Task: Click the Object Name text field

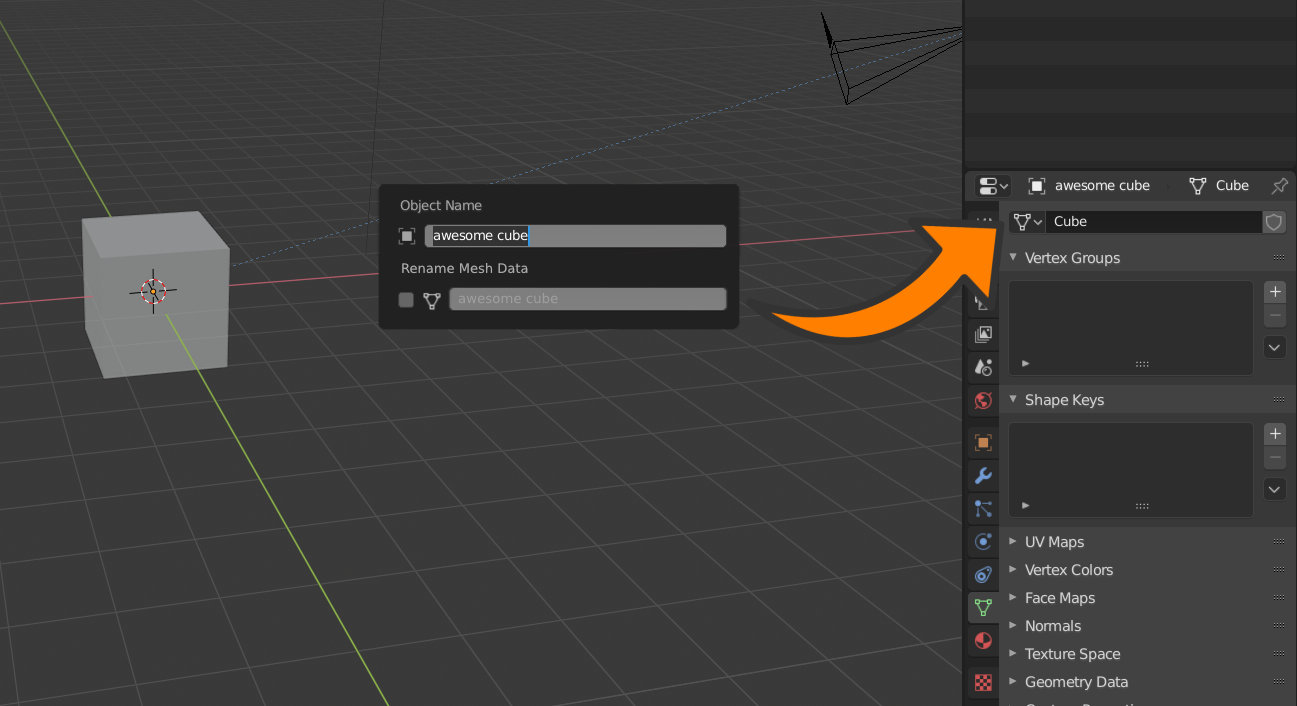Action: click(x=575, y=236)
